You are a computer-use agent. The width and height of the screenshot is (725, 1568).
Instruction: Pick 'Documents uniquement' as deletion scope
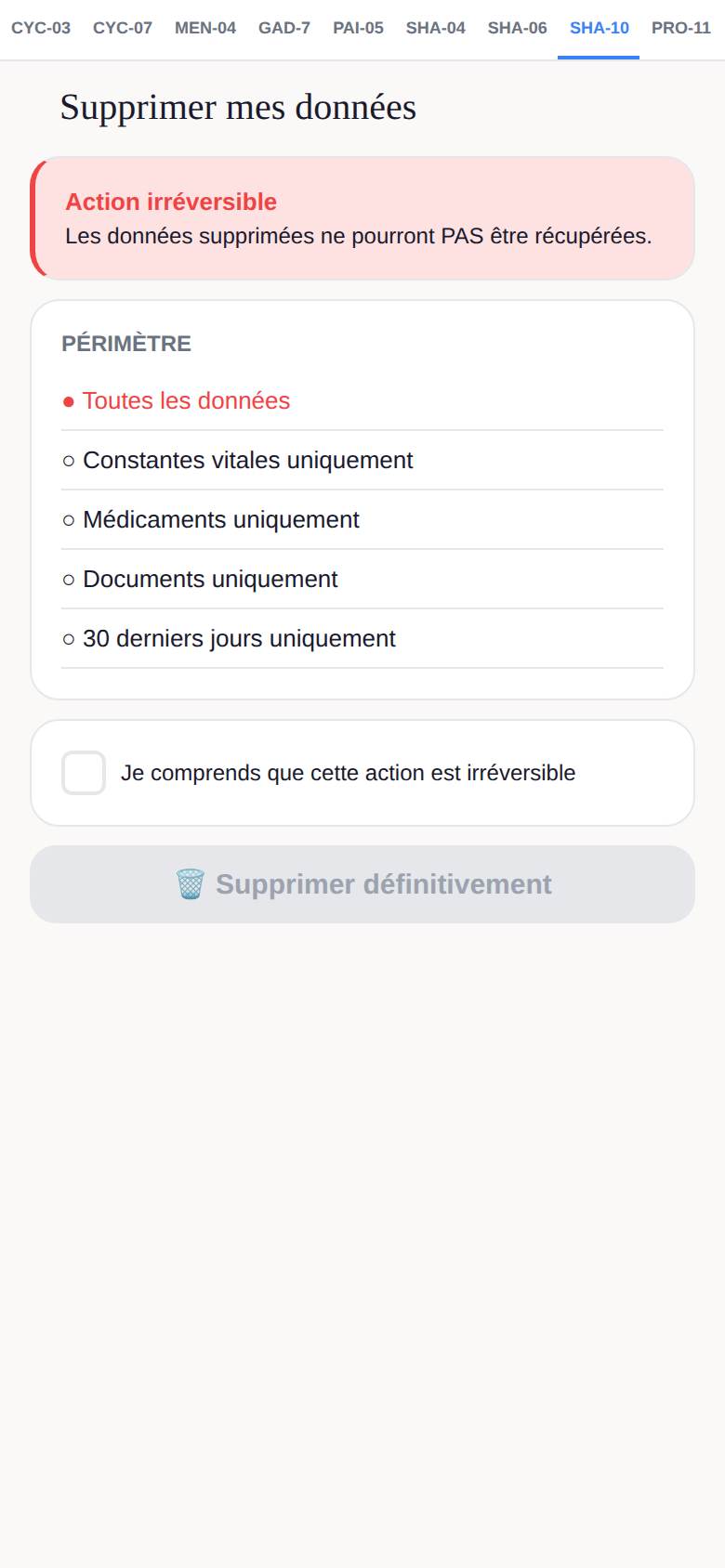(x=362, y=579)
